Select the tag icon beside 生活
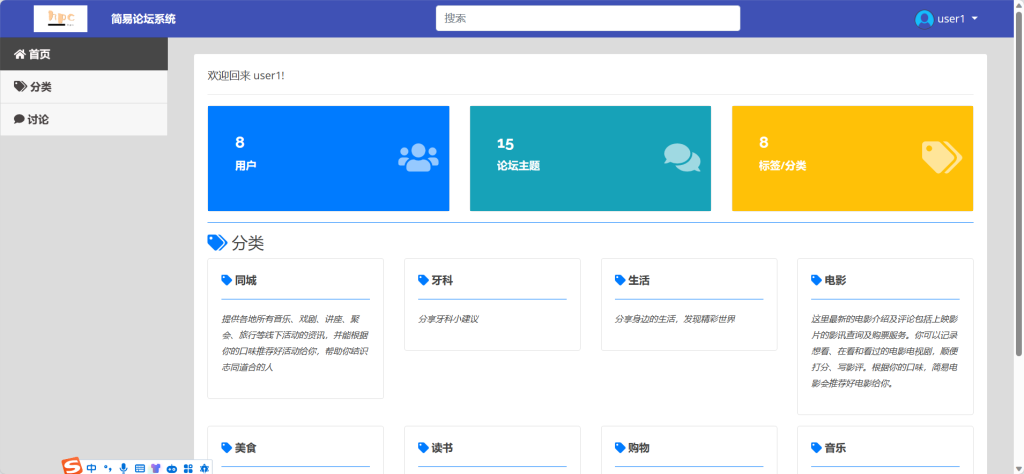This screenshot has width=1024, height=474. click(x=620, y=280)
